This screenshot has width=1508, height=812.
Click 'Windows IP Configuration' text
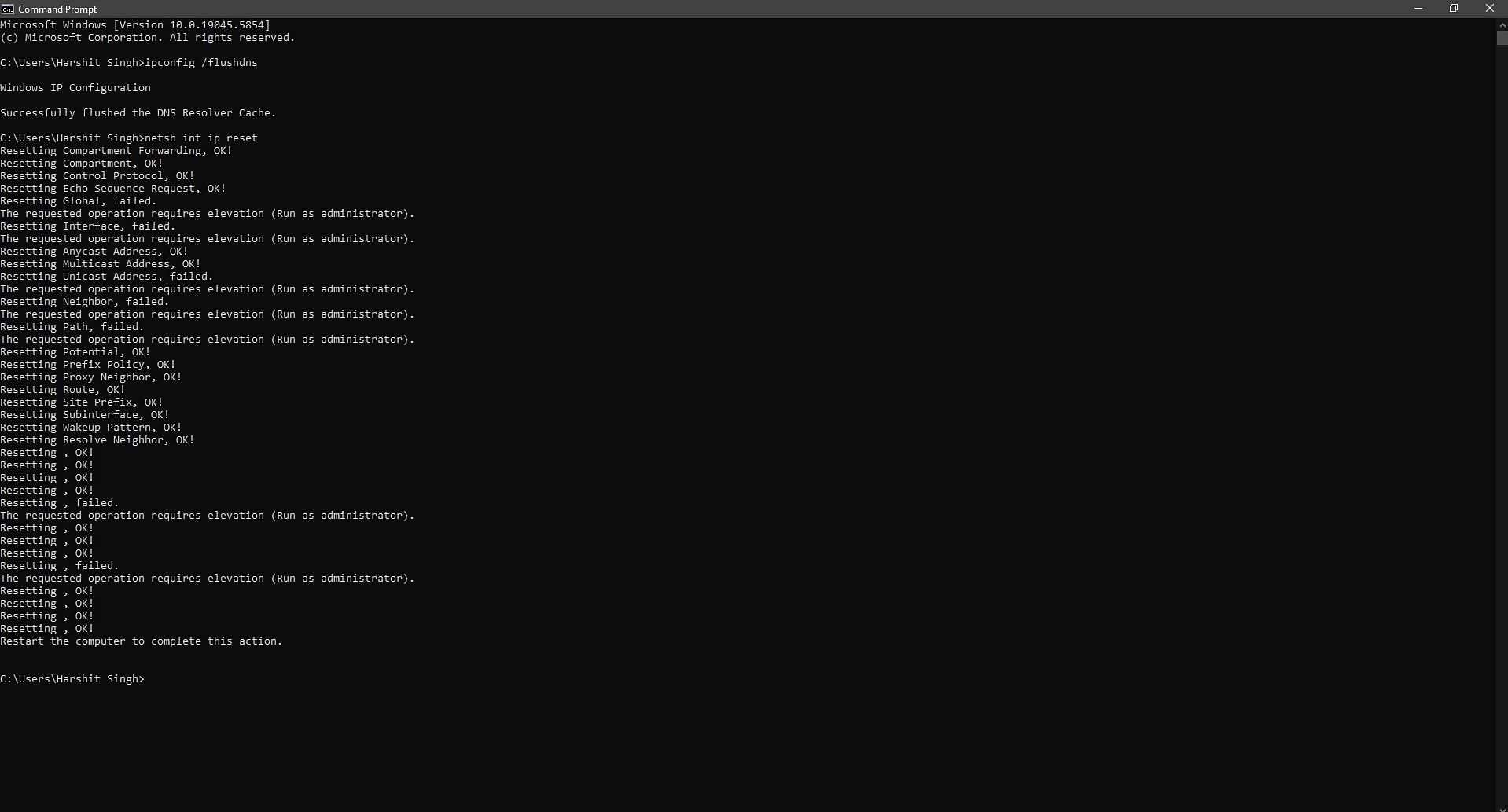75,88
